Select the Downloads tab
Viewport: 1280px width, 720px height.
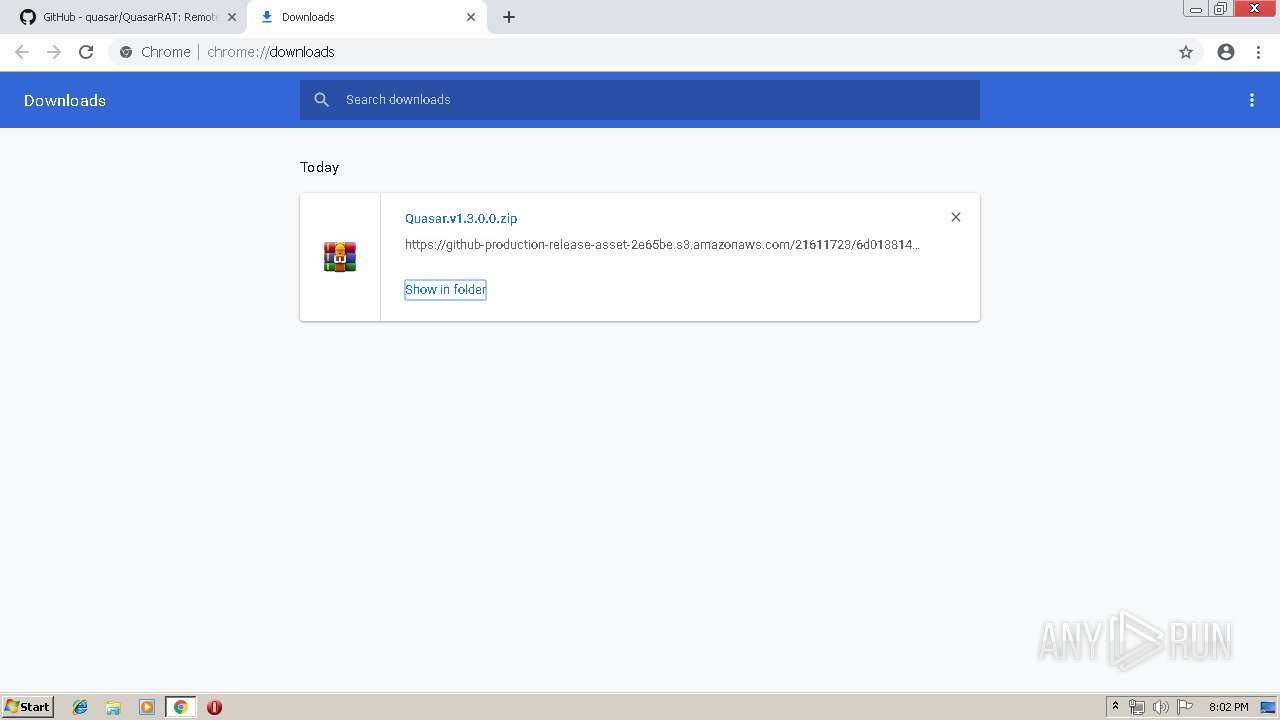(367, 17)
